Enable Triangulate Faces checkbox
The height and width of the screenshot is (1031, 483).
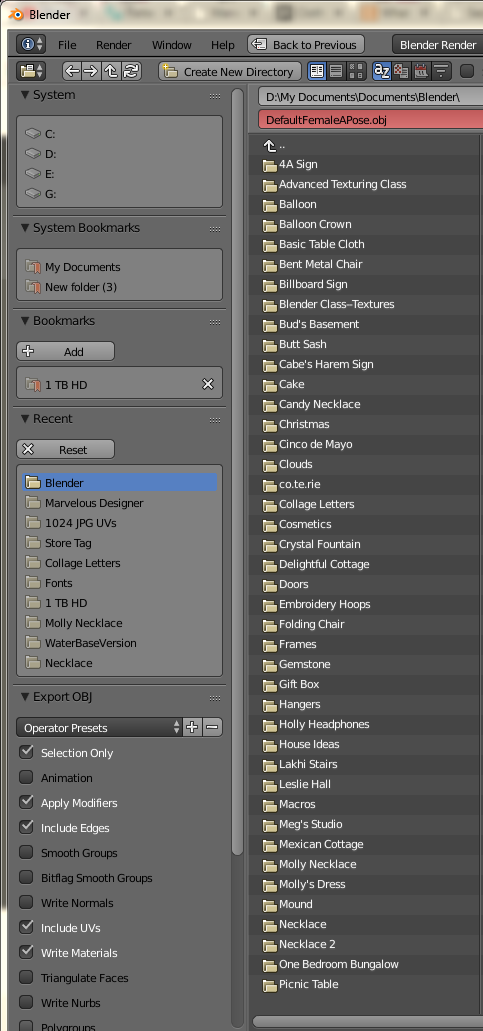26,977
